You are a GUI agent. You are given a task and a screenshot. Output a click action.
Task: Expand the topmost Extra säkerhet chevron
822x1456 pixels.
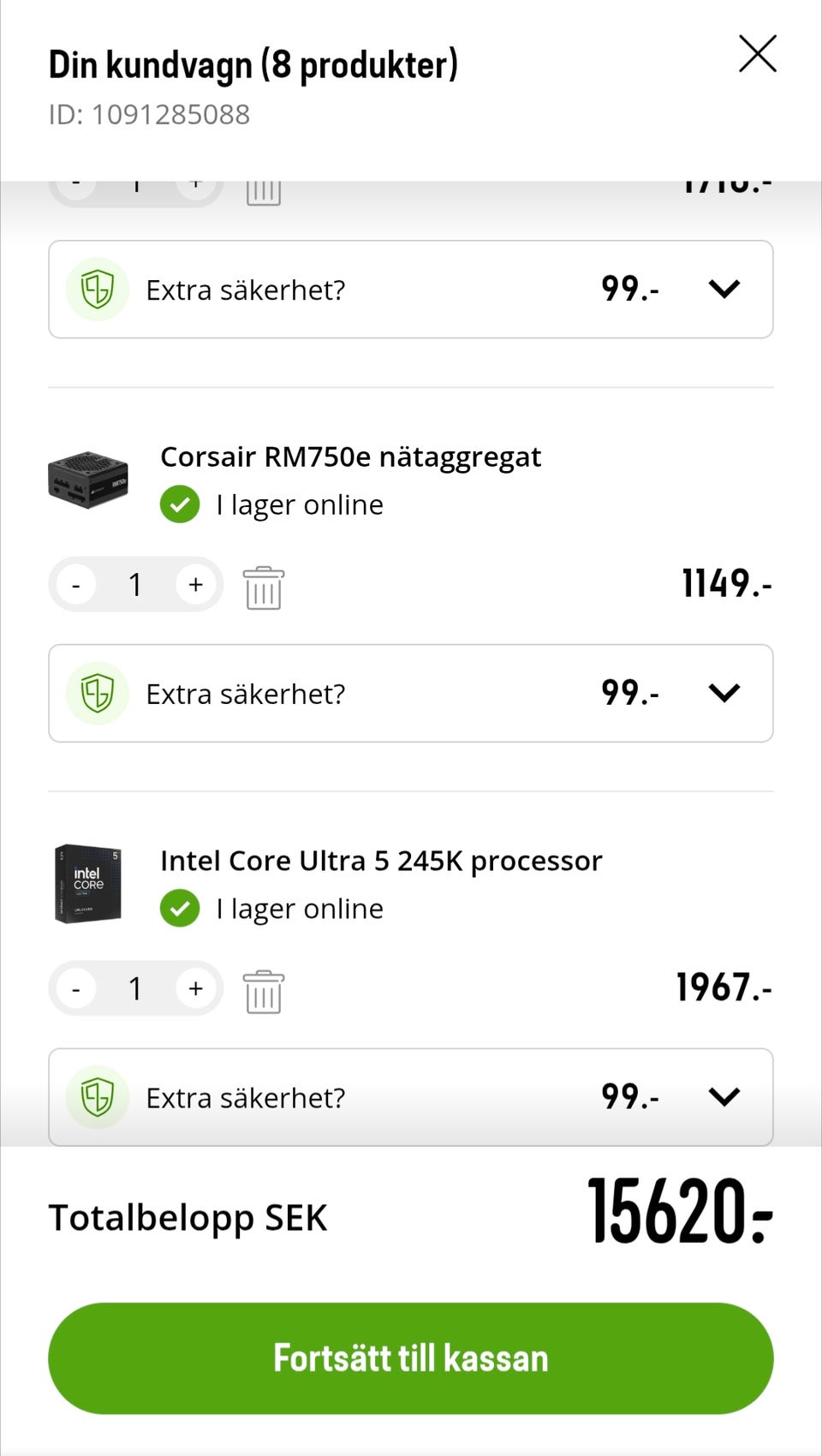click(724, 289)
